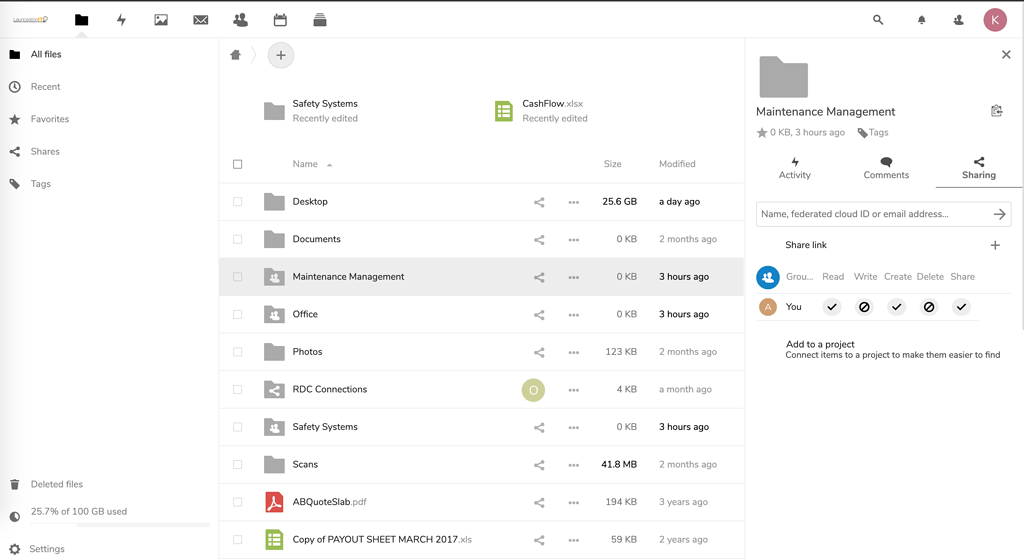Switch to the Activity tab
1024x560 pixels.
coord(794,168)
